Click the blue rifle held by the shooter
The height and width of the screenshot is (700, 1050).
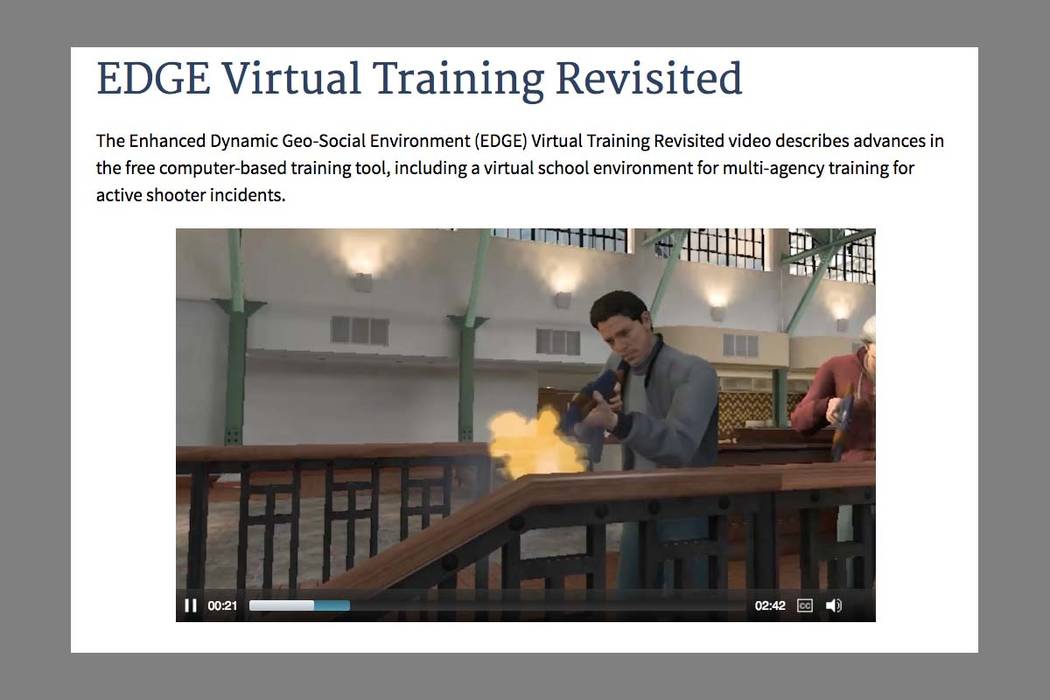[590, 400]
